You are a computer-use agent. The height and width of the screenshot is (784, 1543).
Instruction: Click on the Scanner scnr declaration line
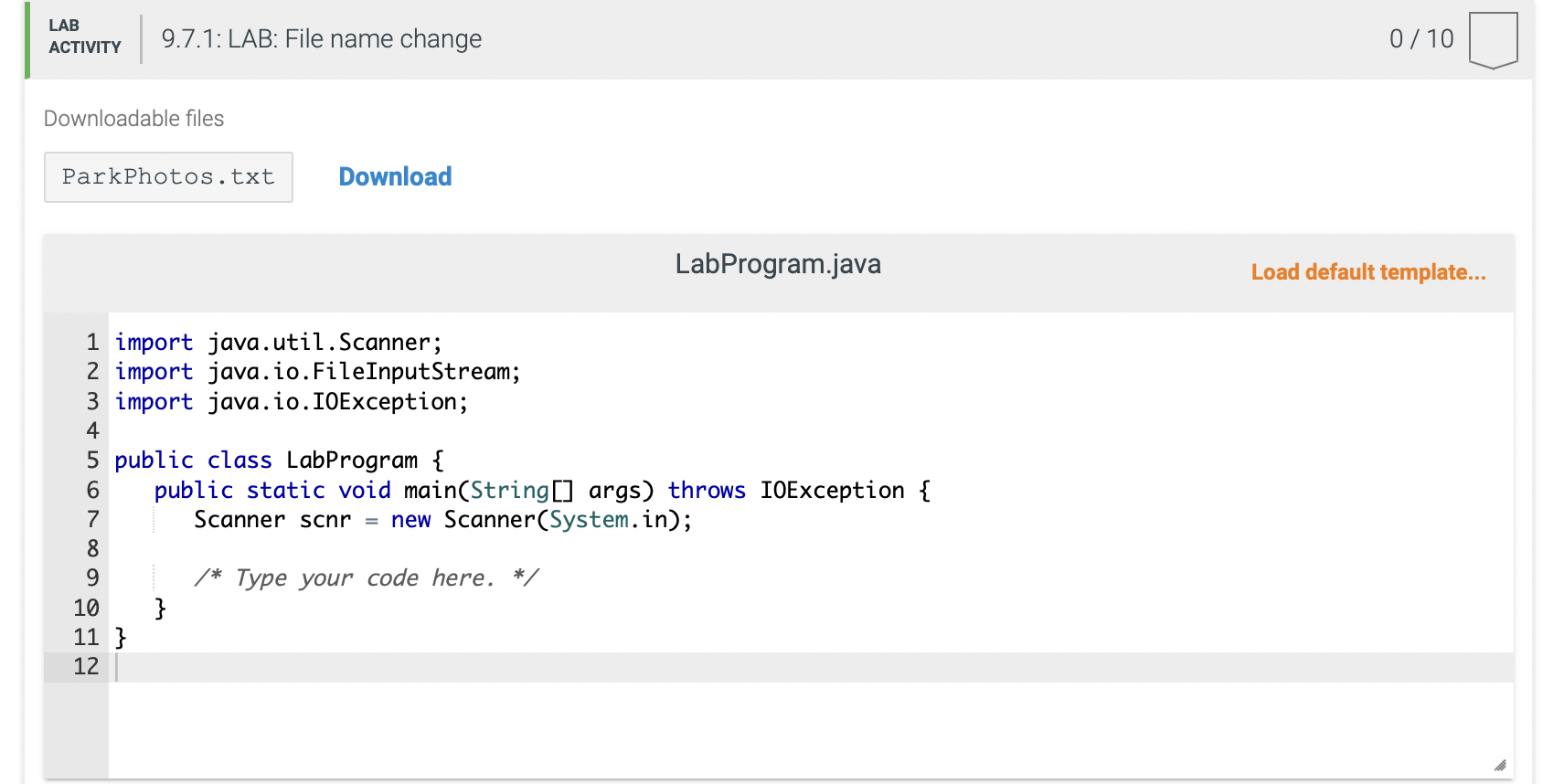coord(443,520)
